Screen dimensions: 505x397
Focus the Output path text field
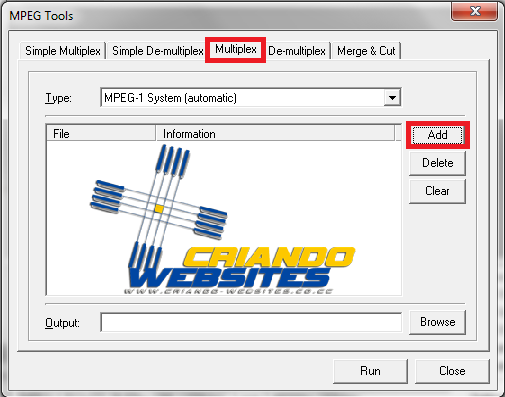pyautogui.click(x=251, y=322)
